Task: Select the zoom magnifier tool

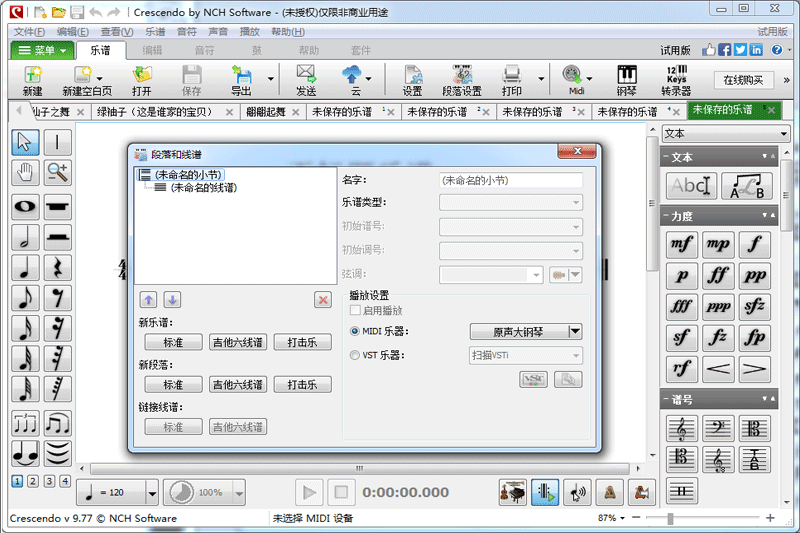Action: point(57,172)
